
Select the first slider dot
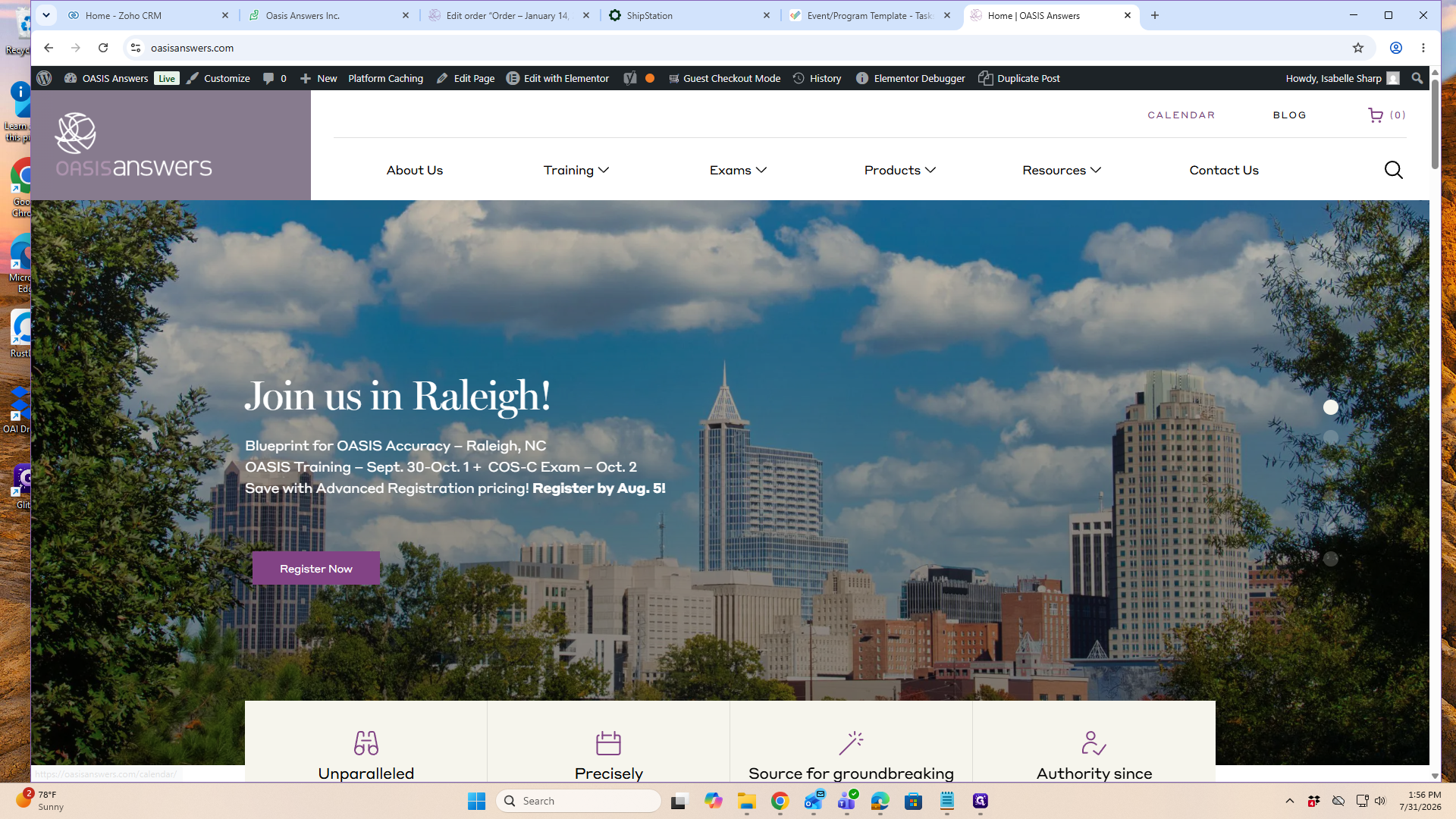tap(1331, 407)
